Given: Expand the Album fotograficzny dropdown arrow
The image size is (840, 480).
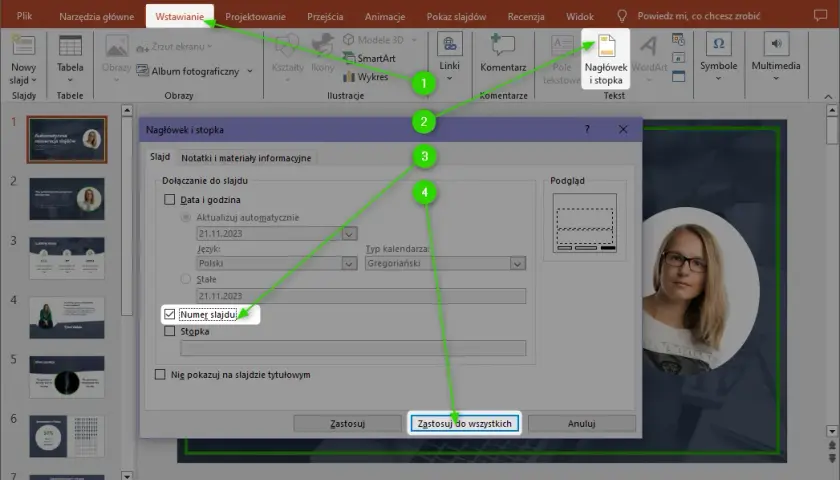Looking at the screenshot, I should point(250,71).
